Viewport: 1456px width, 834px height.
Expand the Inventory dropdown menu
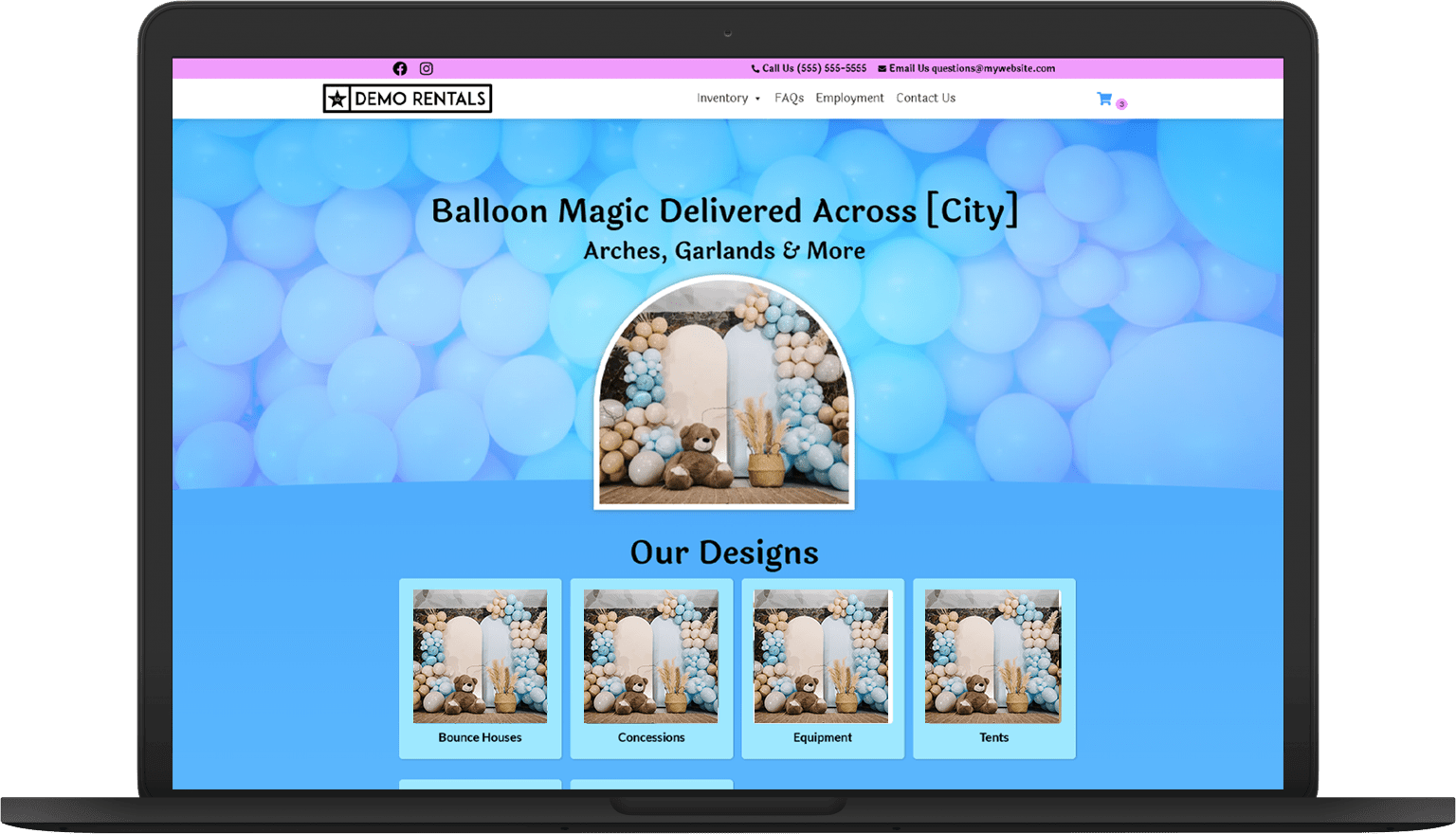(x=723, y=98)
